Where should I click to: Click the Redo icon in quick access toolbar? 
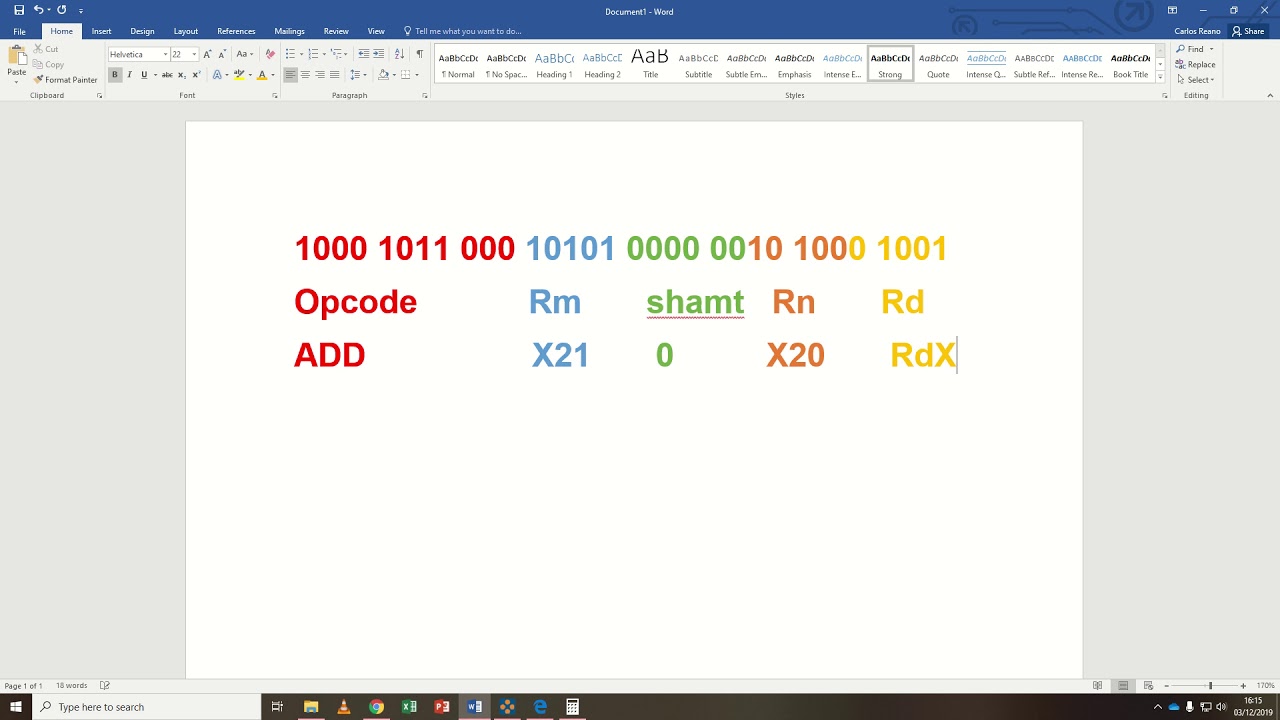click(62, 10)
